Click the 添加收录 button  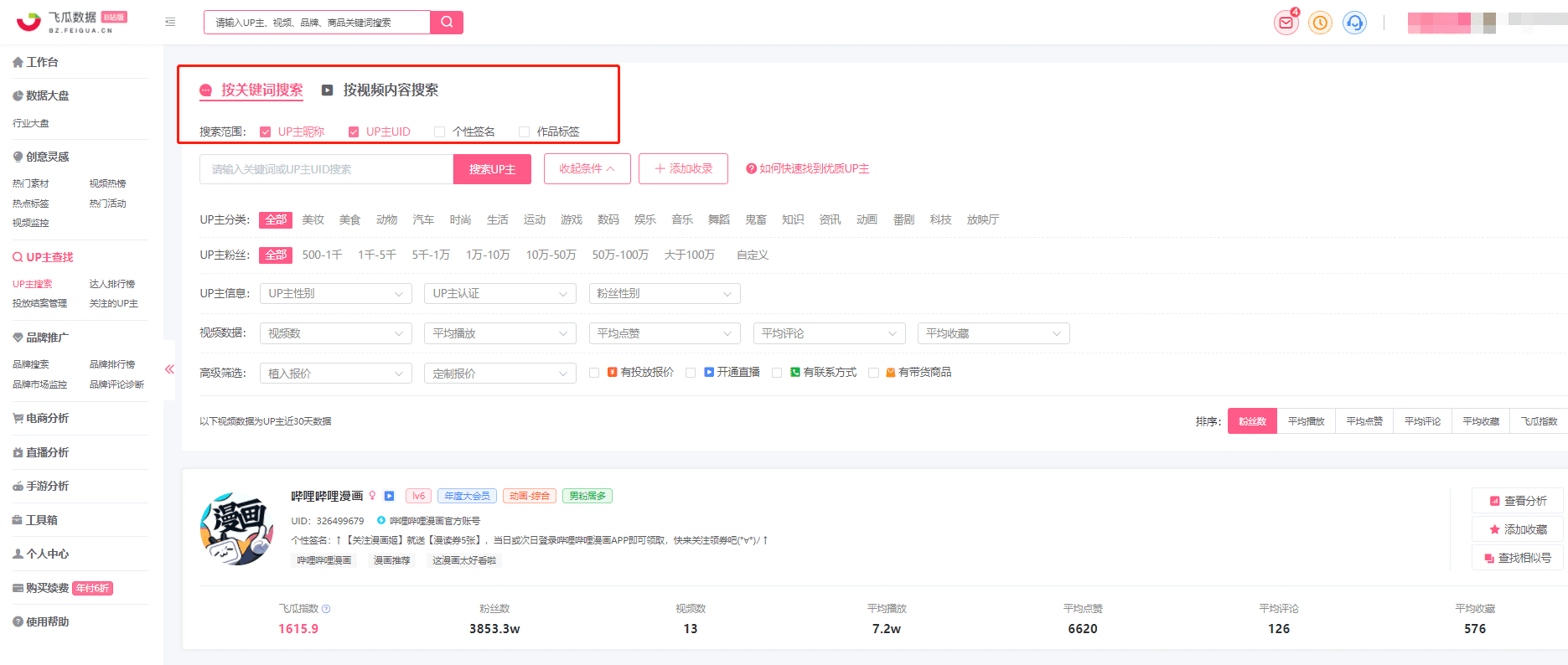683,168
